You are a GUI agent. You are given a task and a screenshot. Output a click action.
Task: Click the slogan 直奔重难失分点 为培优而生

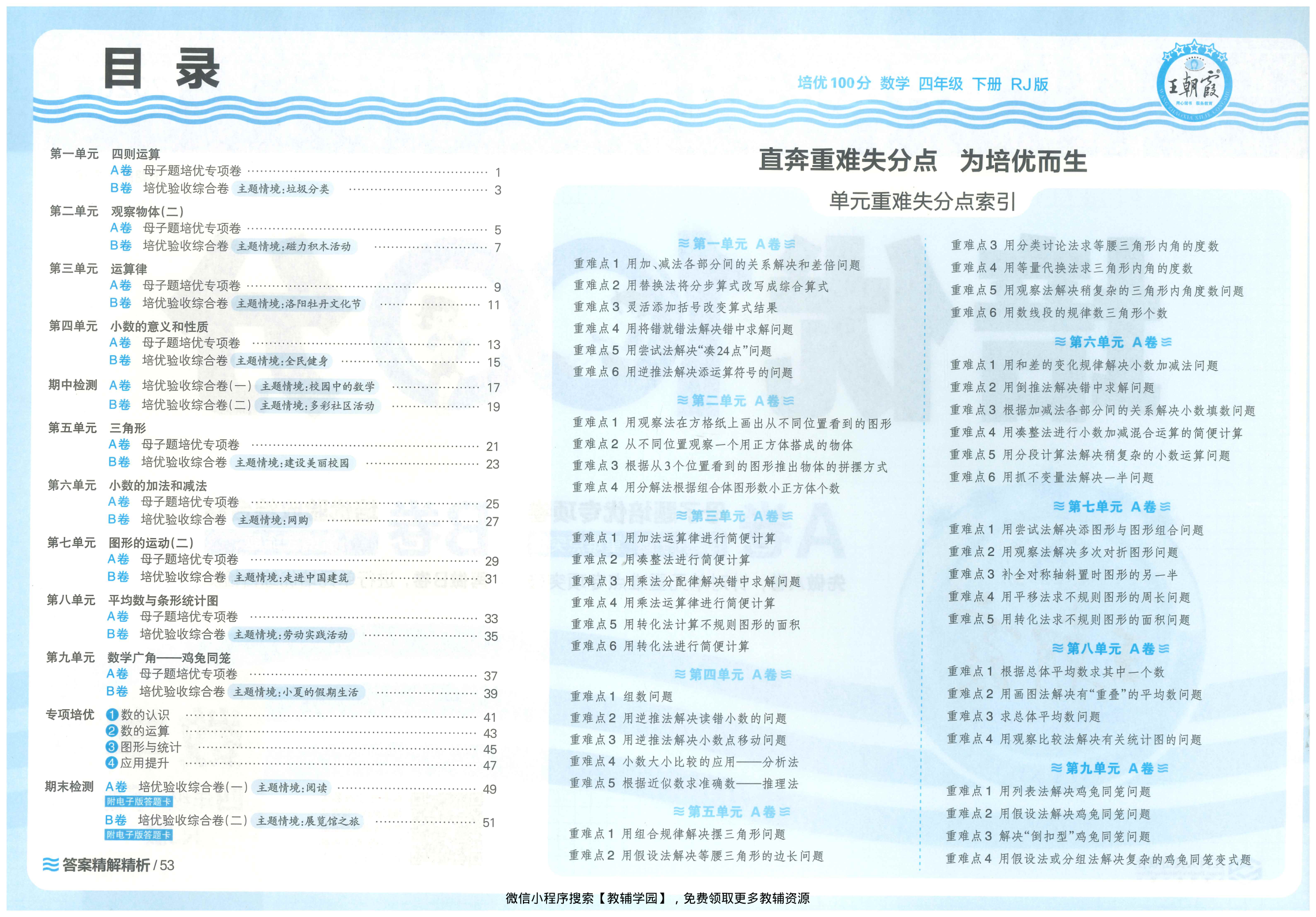tap(922, 161)
